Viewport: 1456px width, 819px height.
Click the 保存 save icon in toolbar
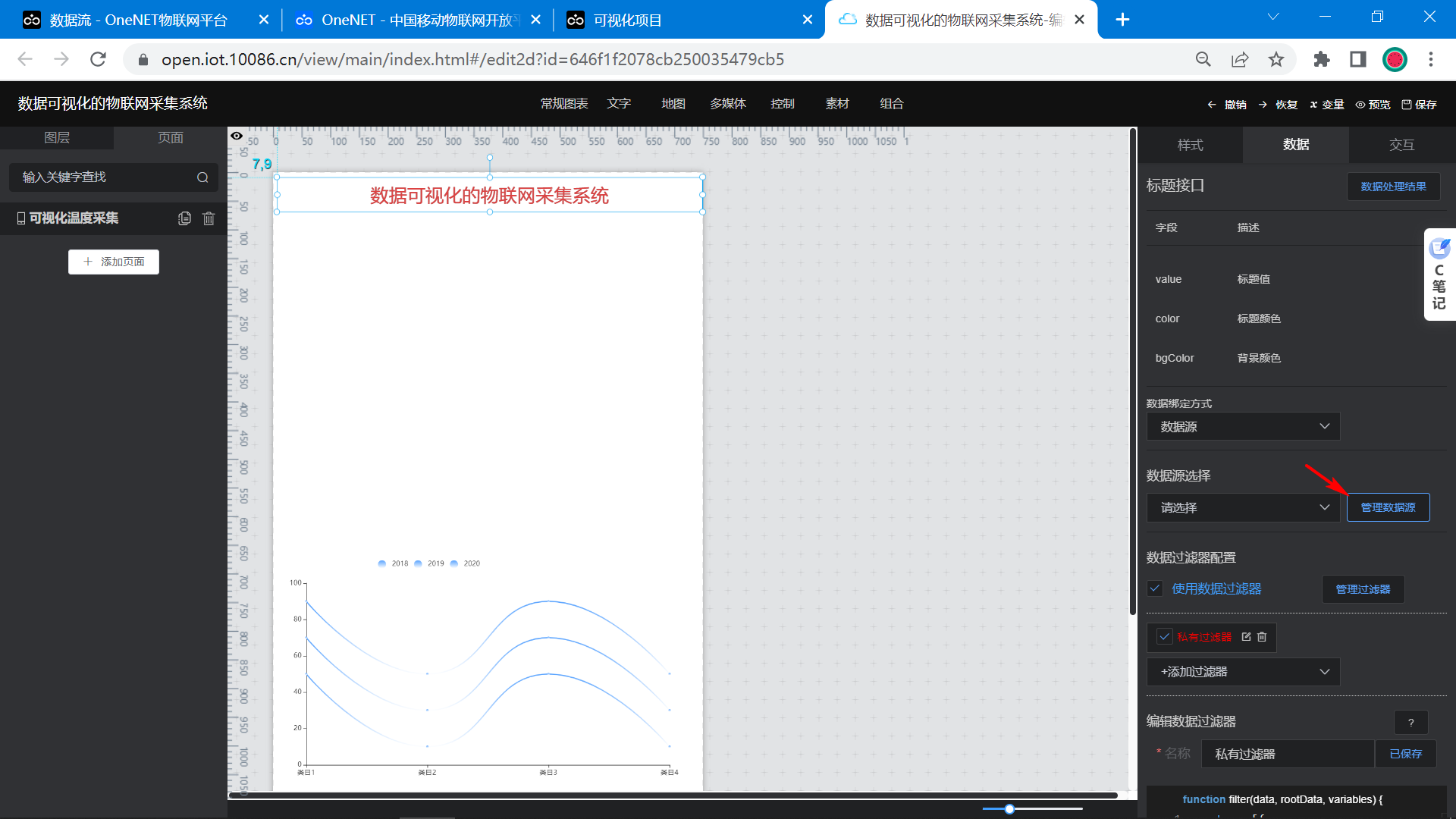[x=1407, y=105]
